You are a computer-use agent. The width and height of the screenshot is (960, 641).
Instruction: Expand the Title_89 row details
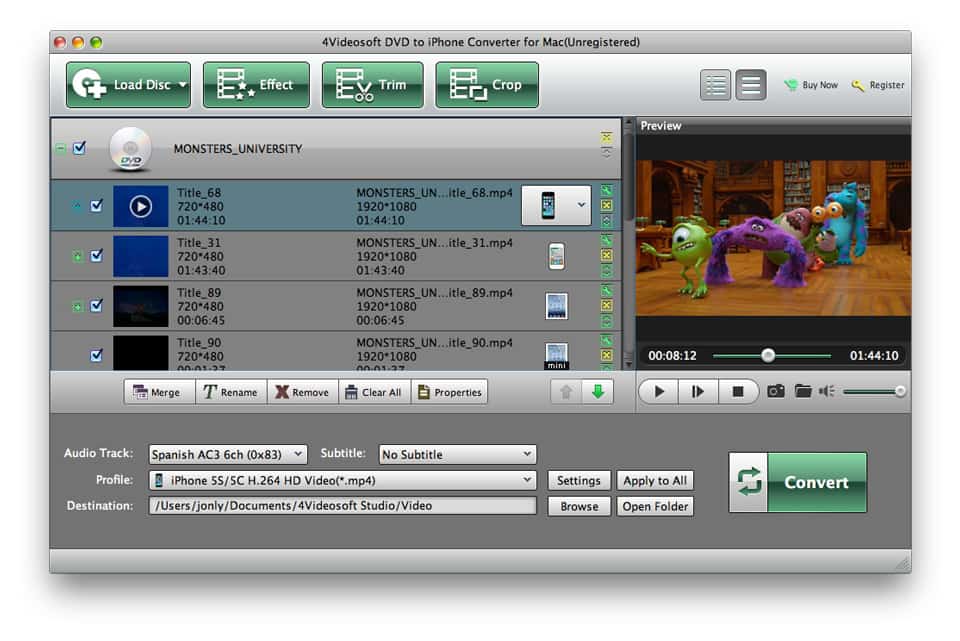(x=78, y=306)
